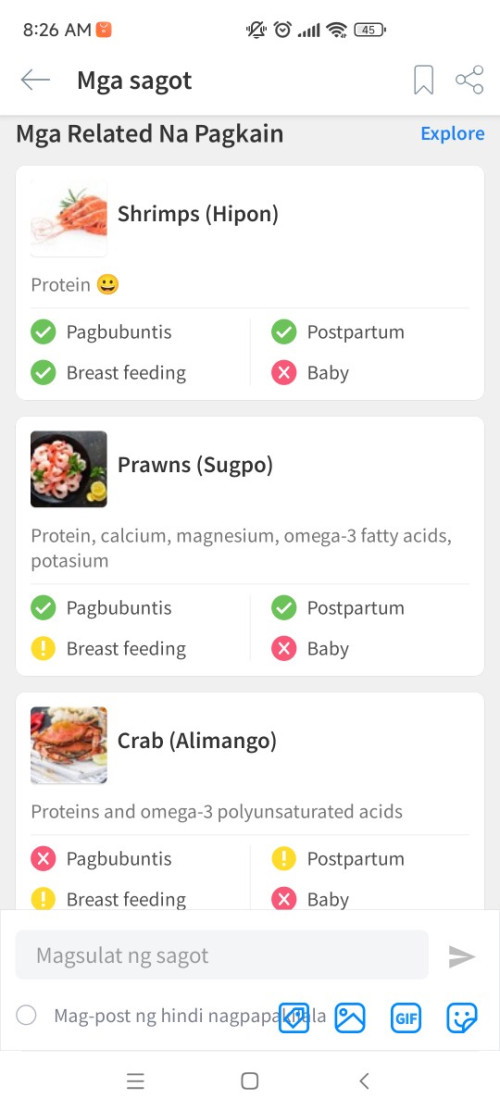Focus the Magsulat ng sagot field

[x=222, y=955]
